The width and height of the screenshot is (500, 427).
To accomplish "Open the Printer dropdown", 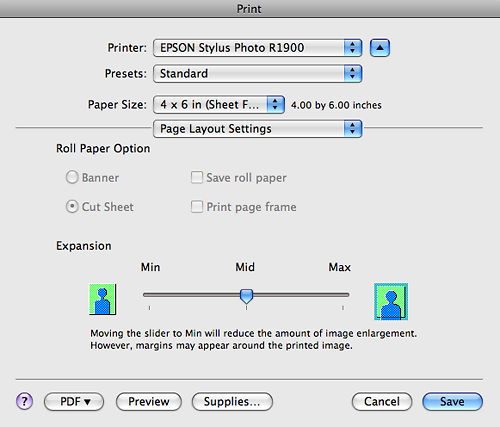I will click(x=257, y=48).
